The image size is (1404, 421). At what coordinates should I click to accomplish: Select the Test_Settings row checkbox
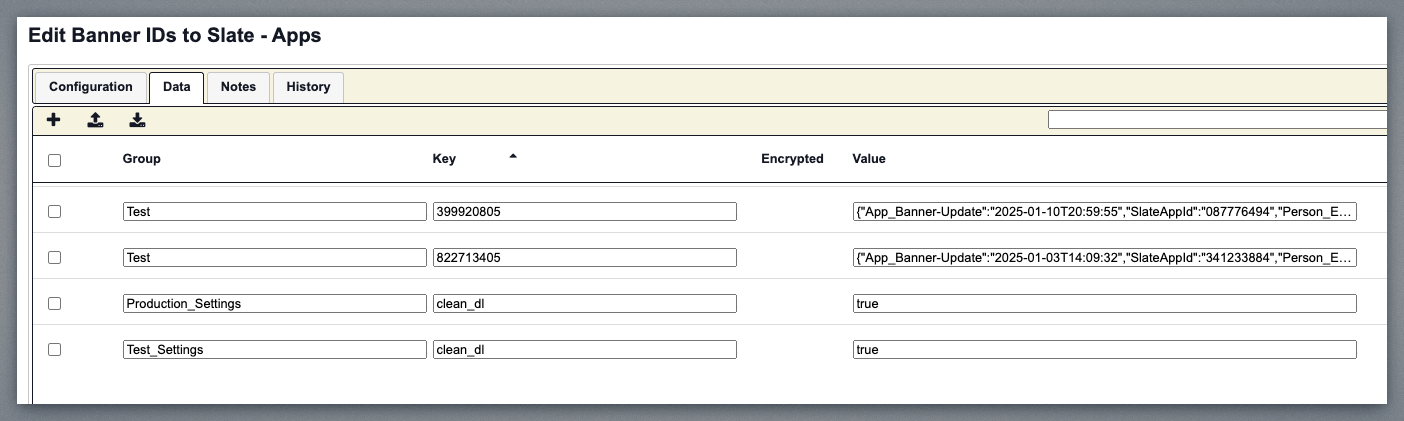55,349
